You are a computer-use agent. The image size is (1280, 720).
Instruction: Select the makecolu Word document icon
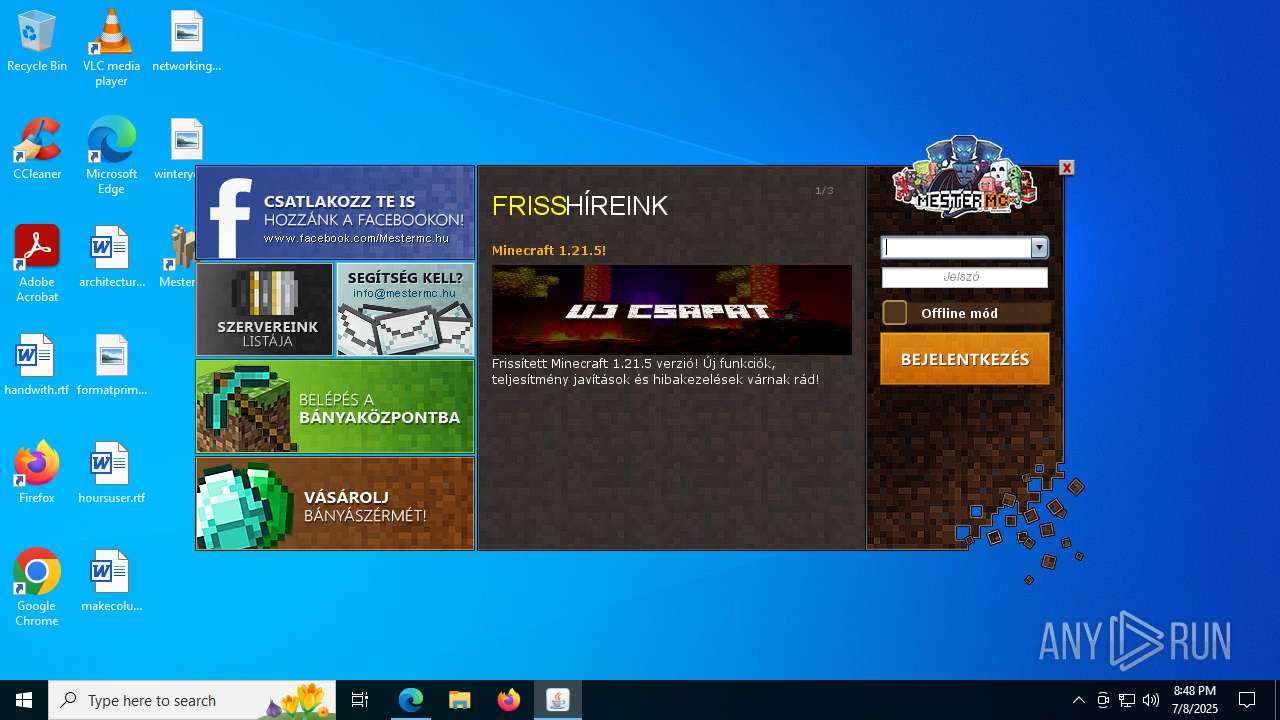coord(111,582)
